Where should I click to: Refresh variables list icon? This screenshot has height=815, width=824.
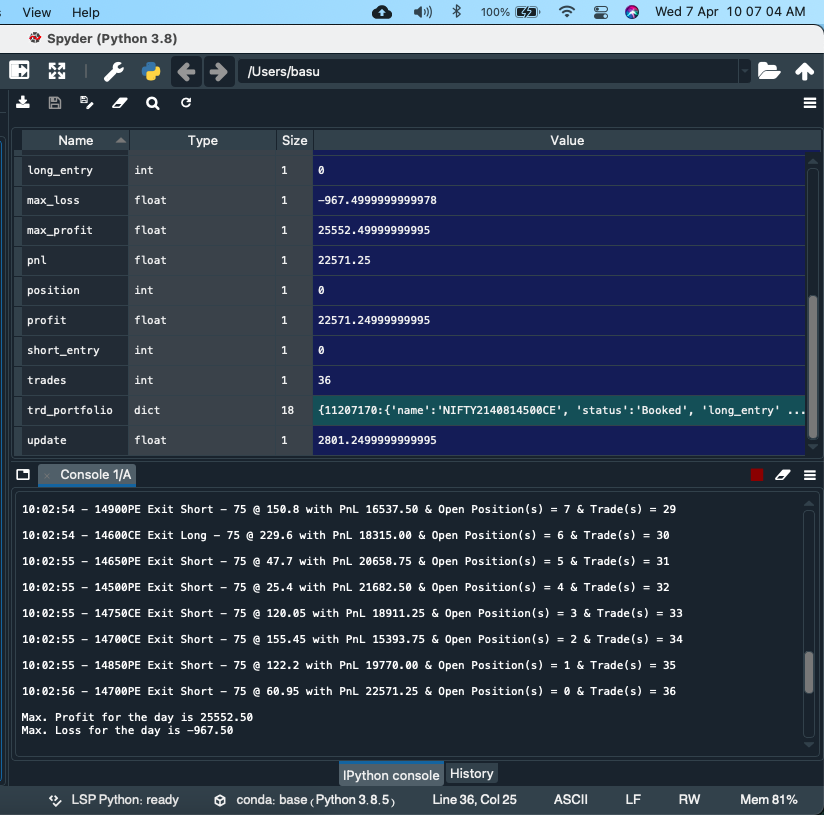[x=186, y=102]
